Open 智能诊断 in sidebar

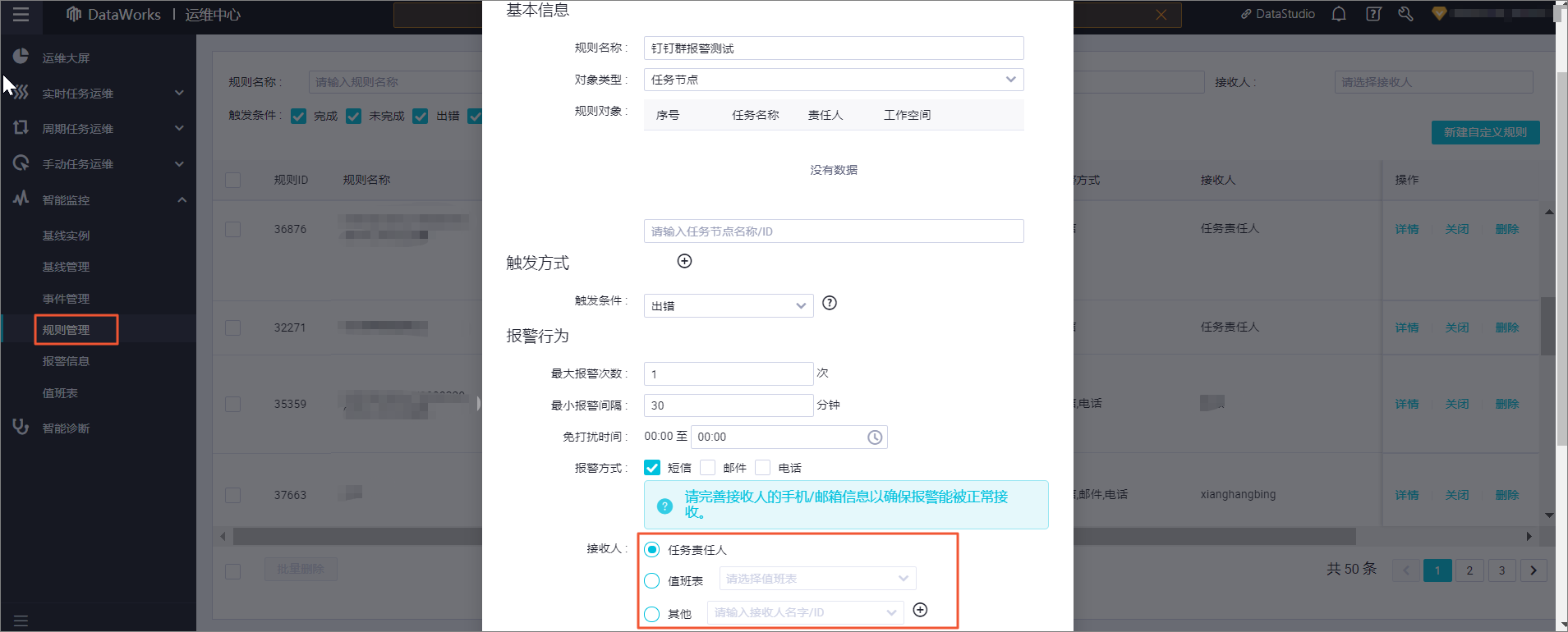[x=66, y=428]
